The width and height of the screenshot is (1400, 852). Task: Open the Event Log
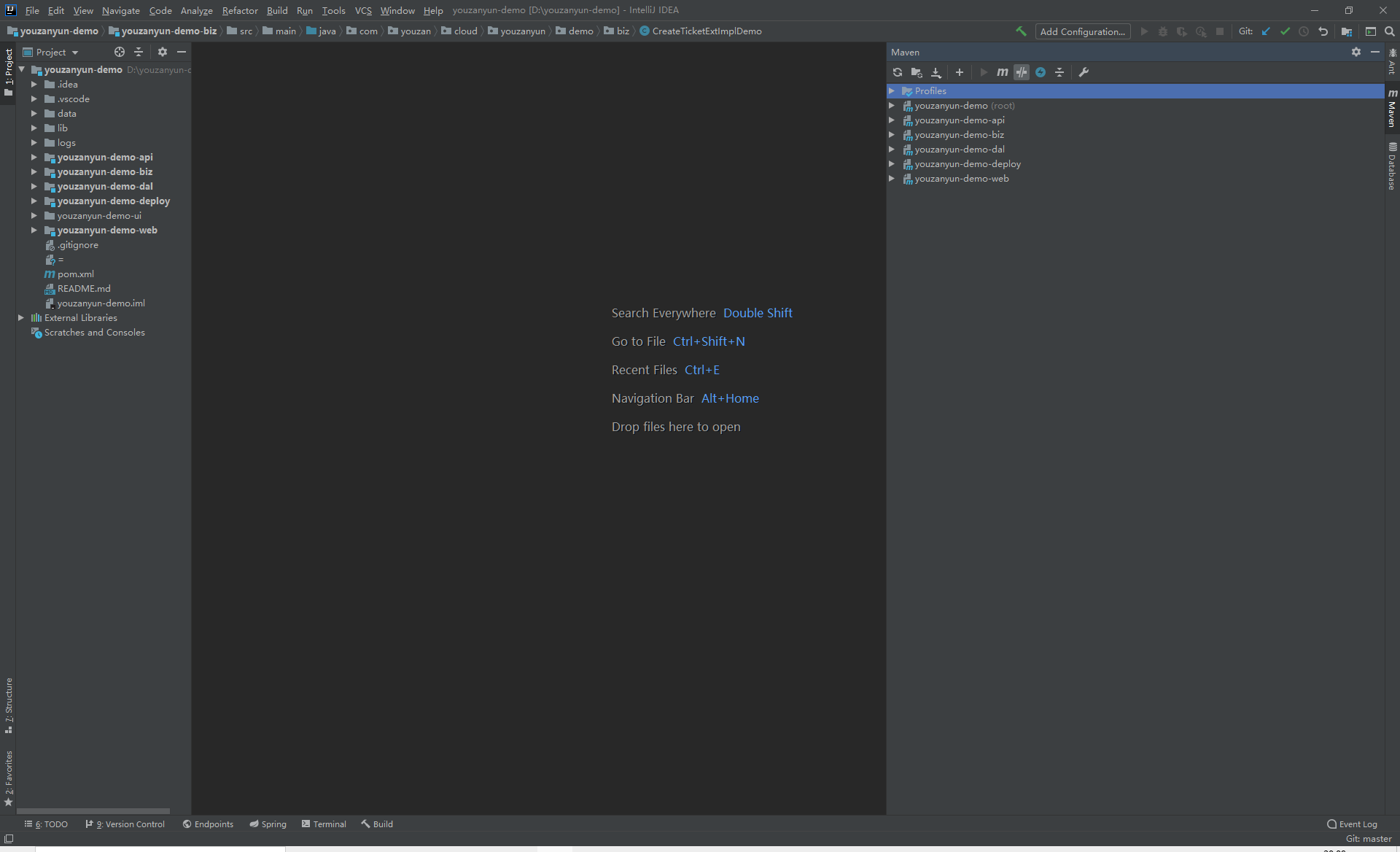1352,824
